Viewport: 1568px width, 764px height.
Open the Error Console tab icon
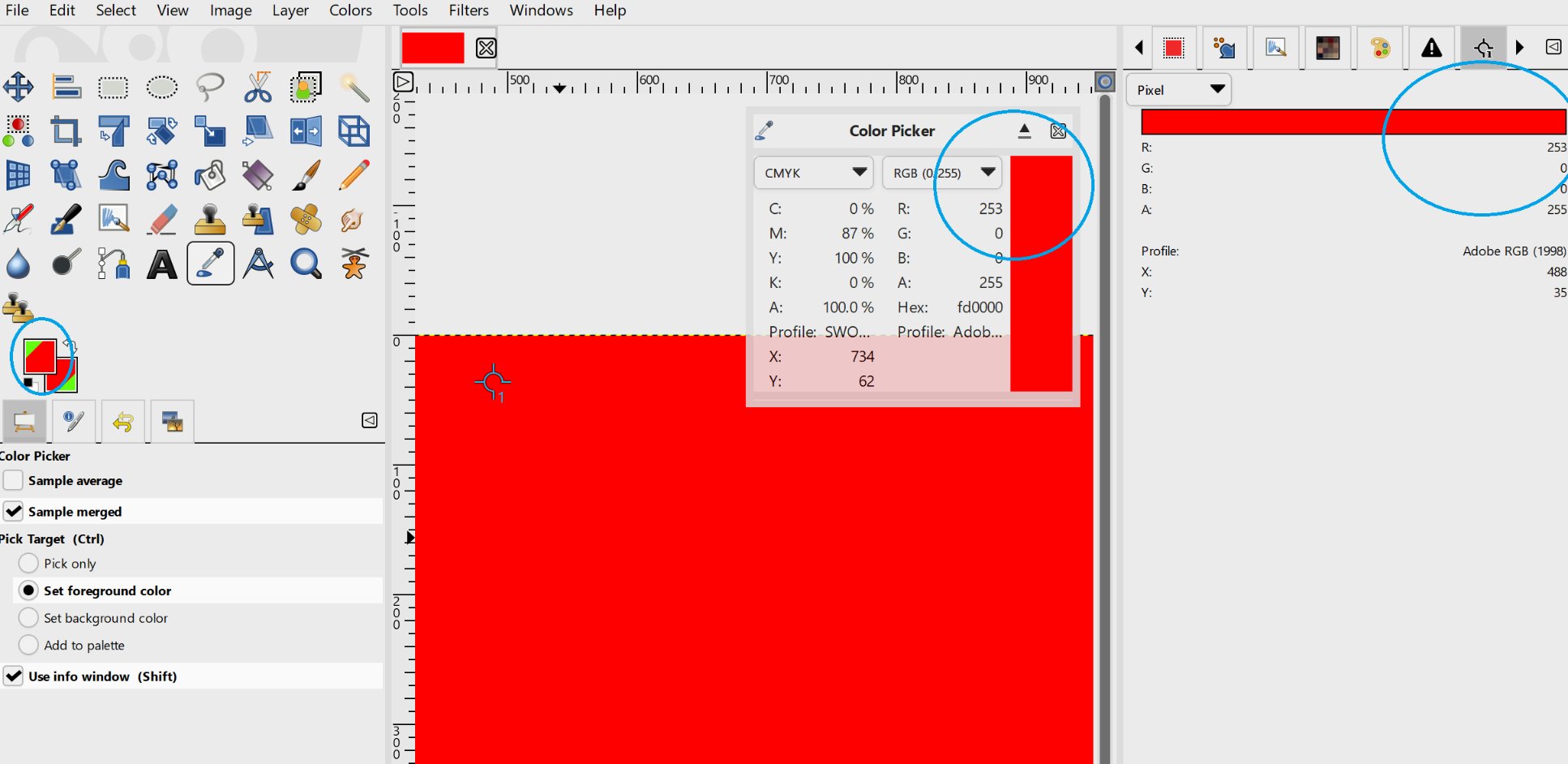tap(1432, 47)
